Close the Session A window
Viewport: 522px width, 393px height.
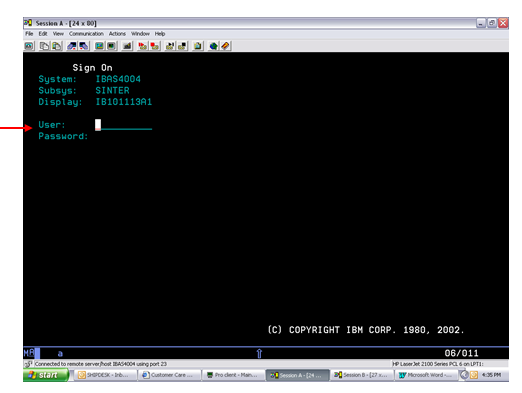point(503,23)
